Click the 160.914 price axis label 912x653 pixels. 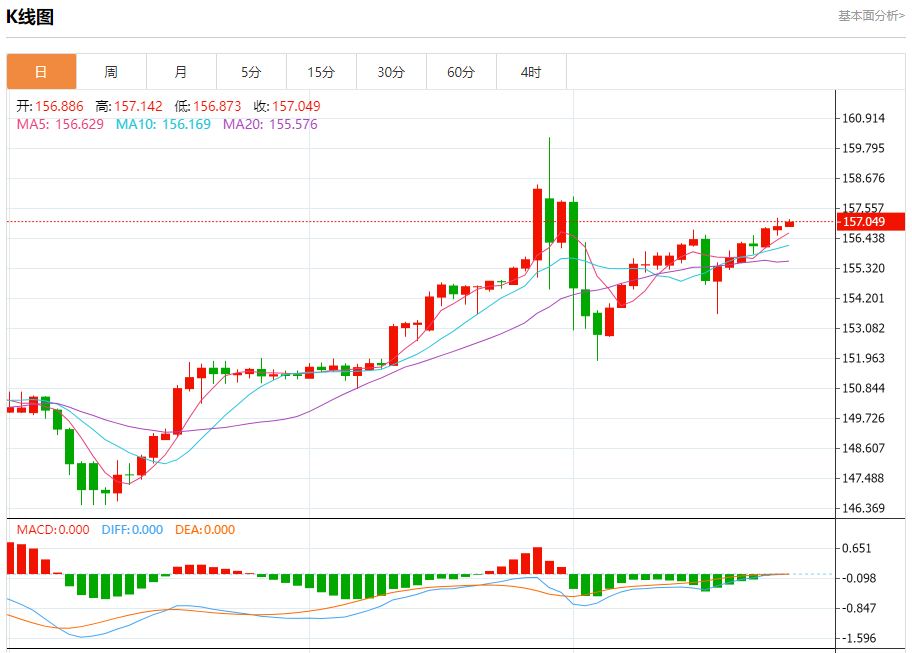click(863, 118)
